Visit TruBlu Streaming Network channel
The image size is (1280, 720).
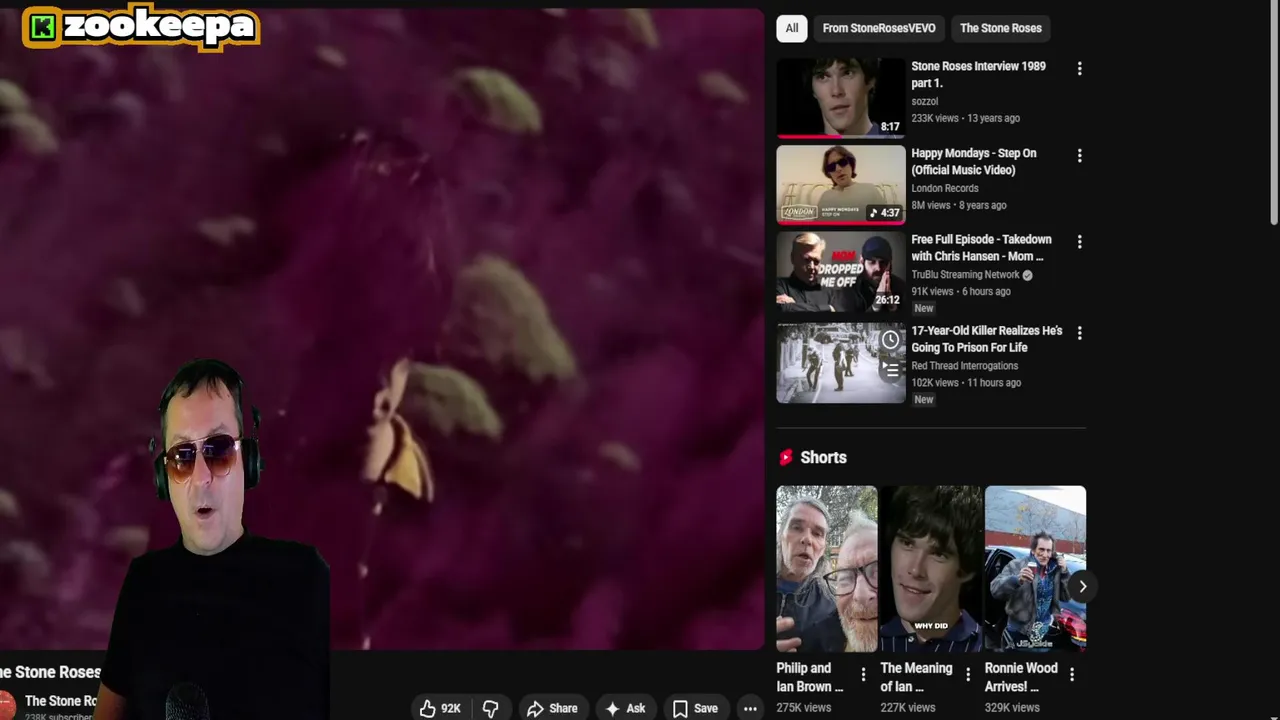(965, 275)
